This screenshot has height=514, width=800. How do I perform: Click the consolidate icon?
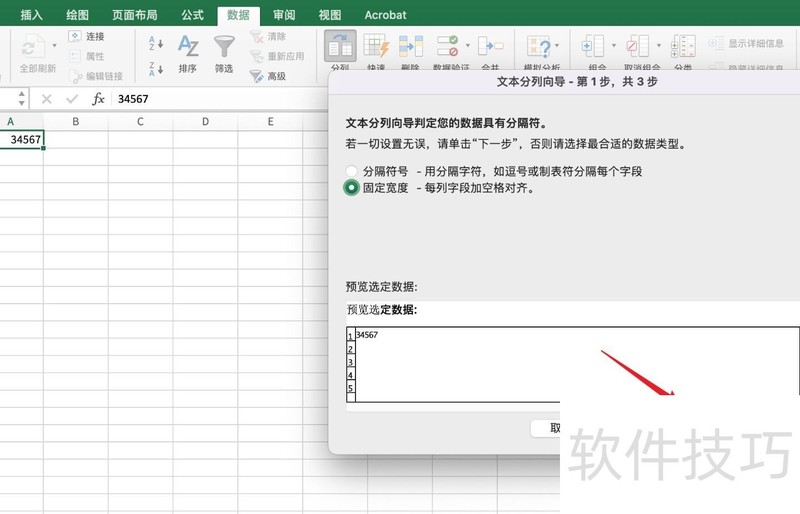(490, 45)
